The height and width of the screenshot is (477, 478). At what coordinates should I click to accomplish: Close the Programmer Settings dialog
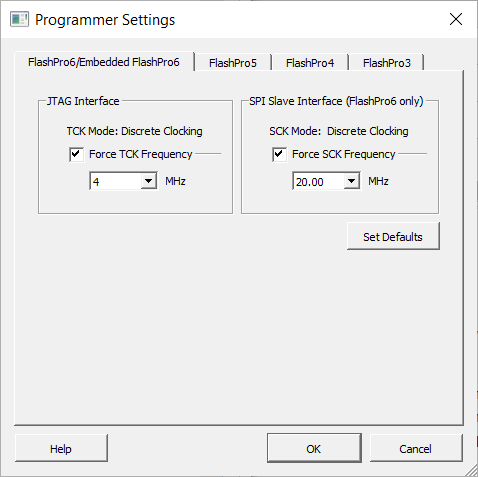(x=456, y=19)
